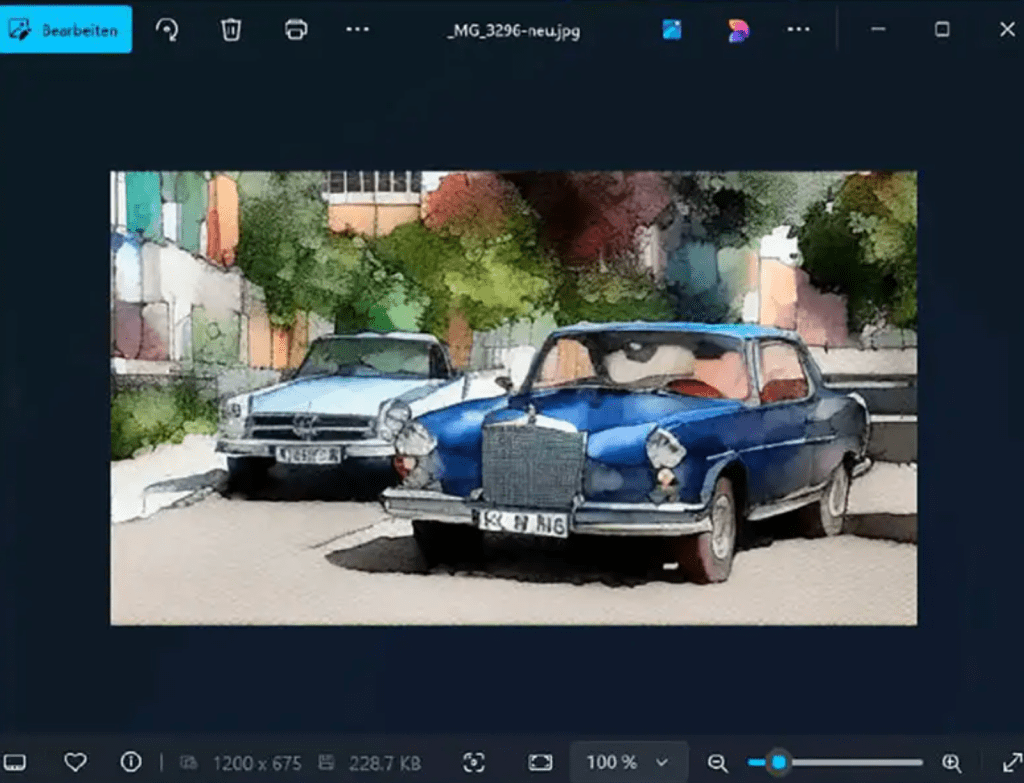
Task: Open the right three-dots overflow menu
Action: tap(798, 30)
